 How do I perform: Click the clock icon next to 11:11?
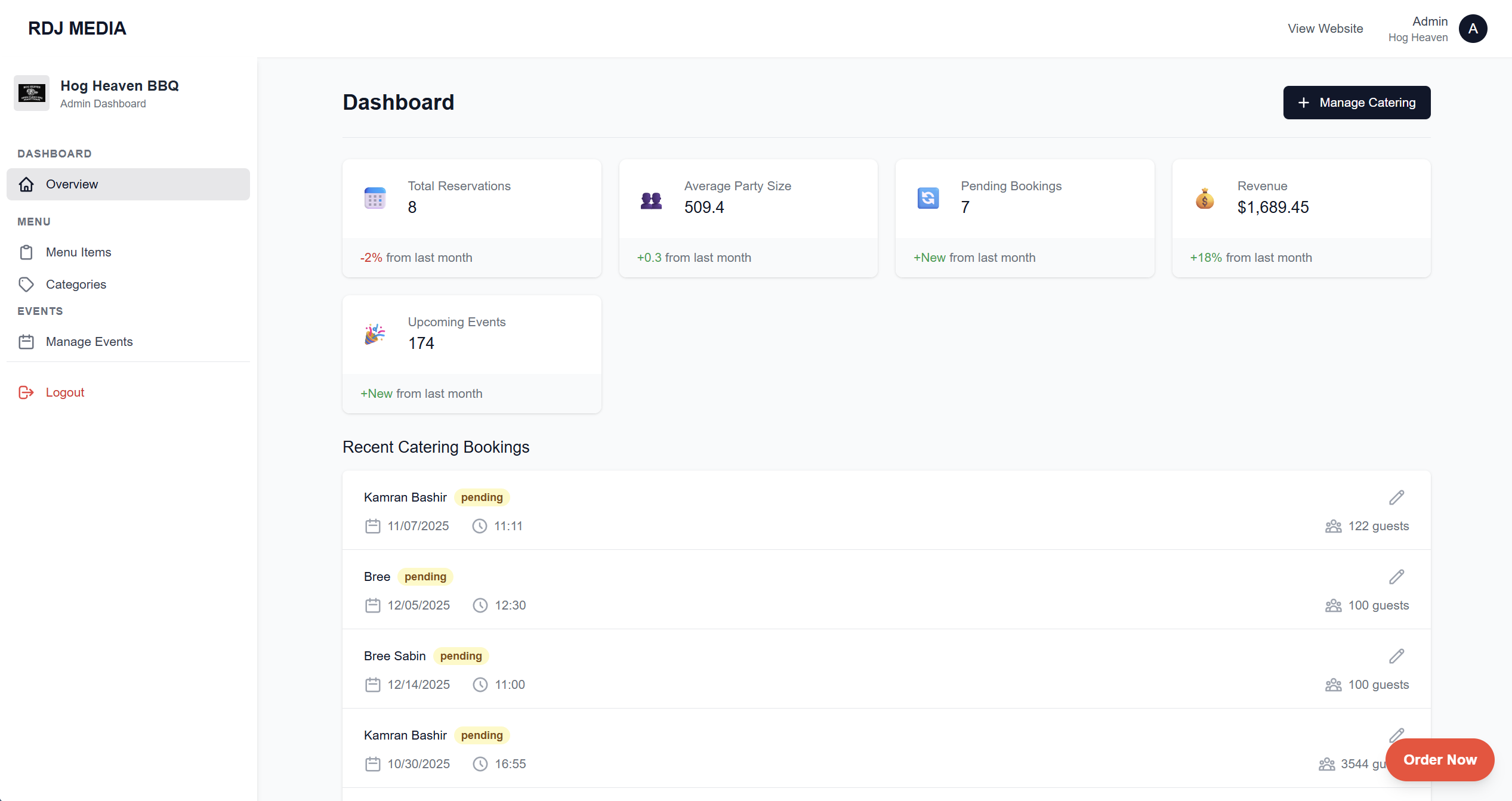pos(480,526)
